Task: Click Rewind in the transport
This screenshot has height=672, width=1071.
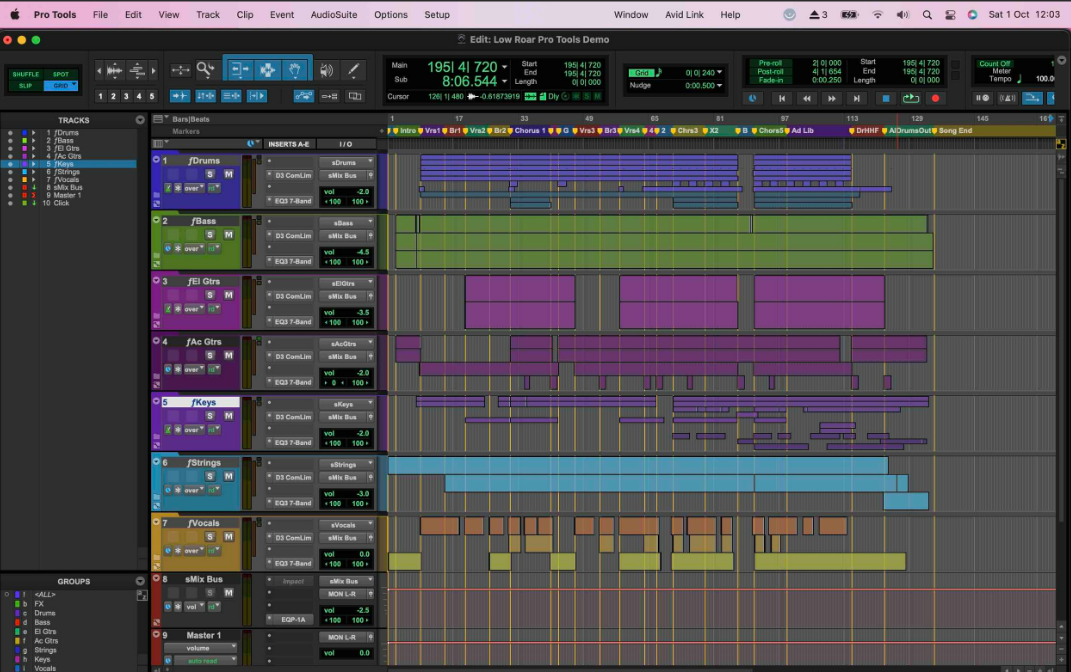Action: (807, 98)
